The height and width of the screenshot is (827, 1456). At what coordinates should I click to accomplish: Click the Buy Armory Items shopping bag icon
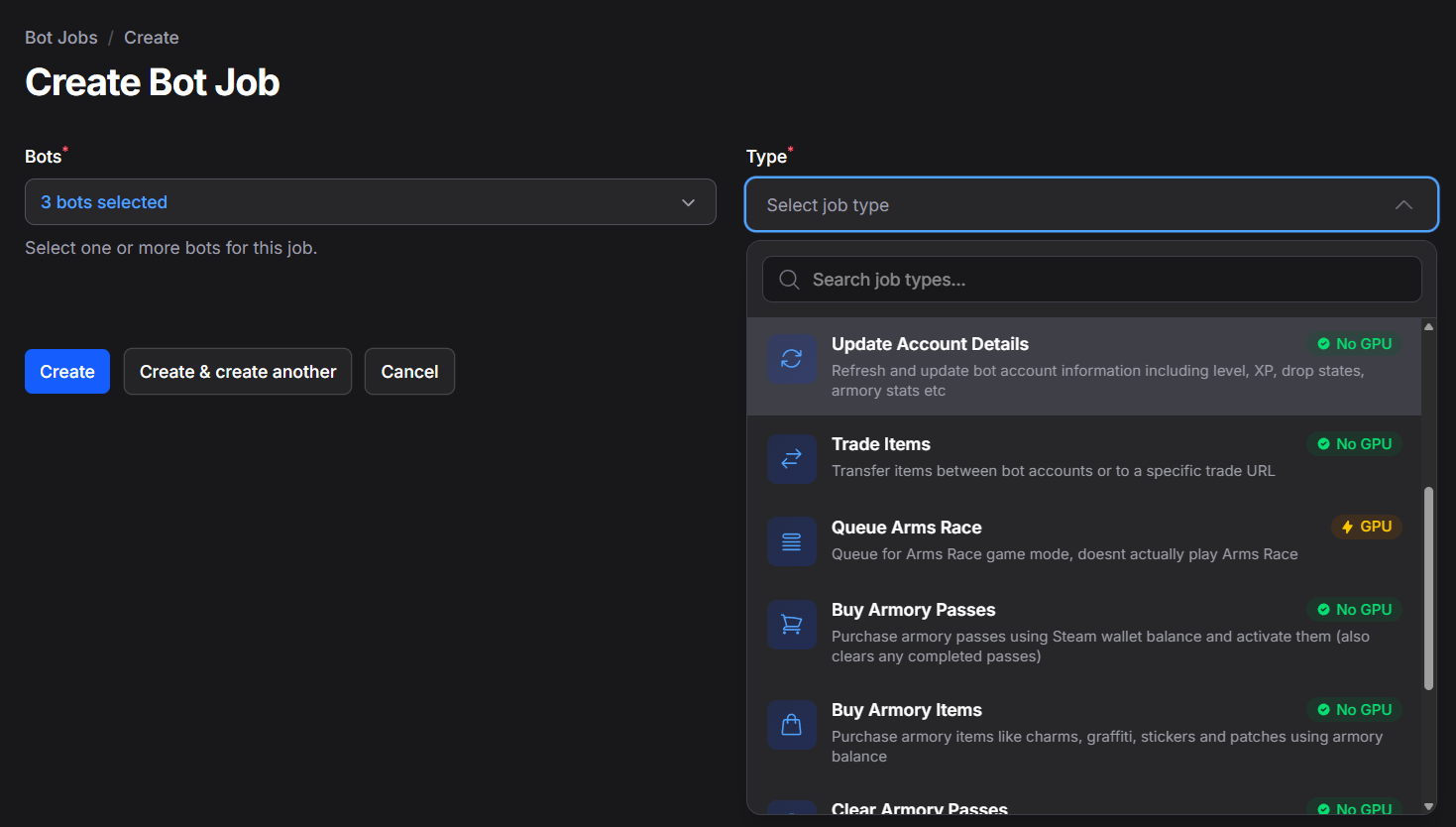pyautogui.click(x=791, y=725)
